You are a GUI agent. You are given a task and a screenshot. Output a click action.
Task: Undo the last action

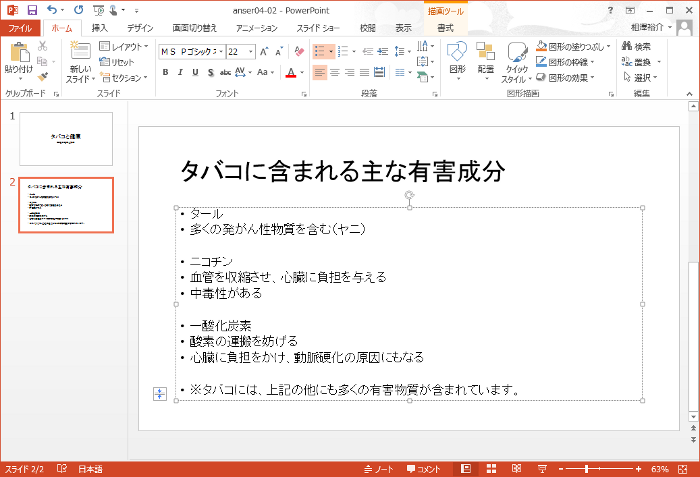tap(52, 10)
